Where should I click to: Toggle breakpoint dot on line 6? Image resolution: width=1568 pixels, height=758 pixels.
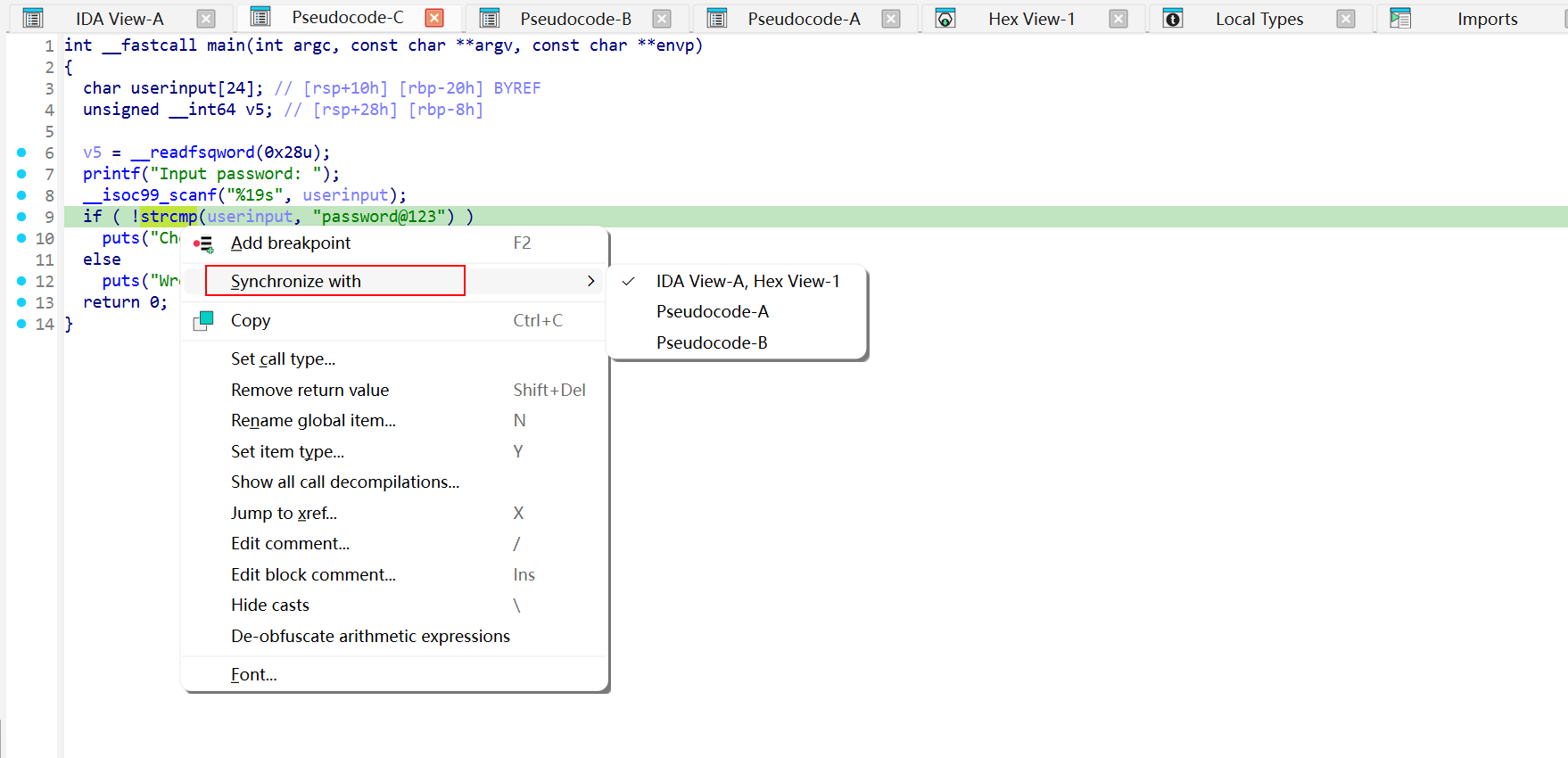[x=21, y=152]
